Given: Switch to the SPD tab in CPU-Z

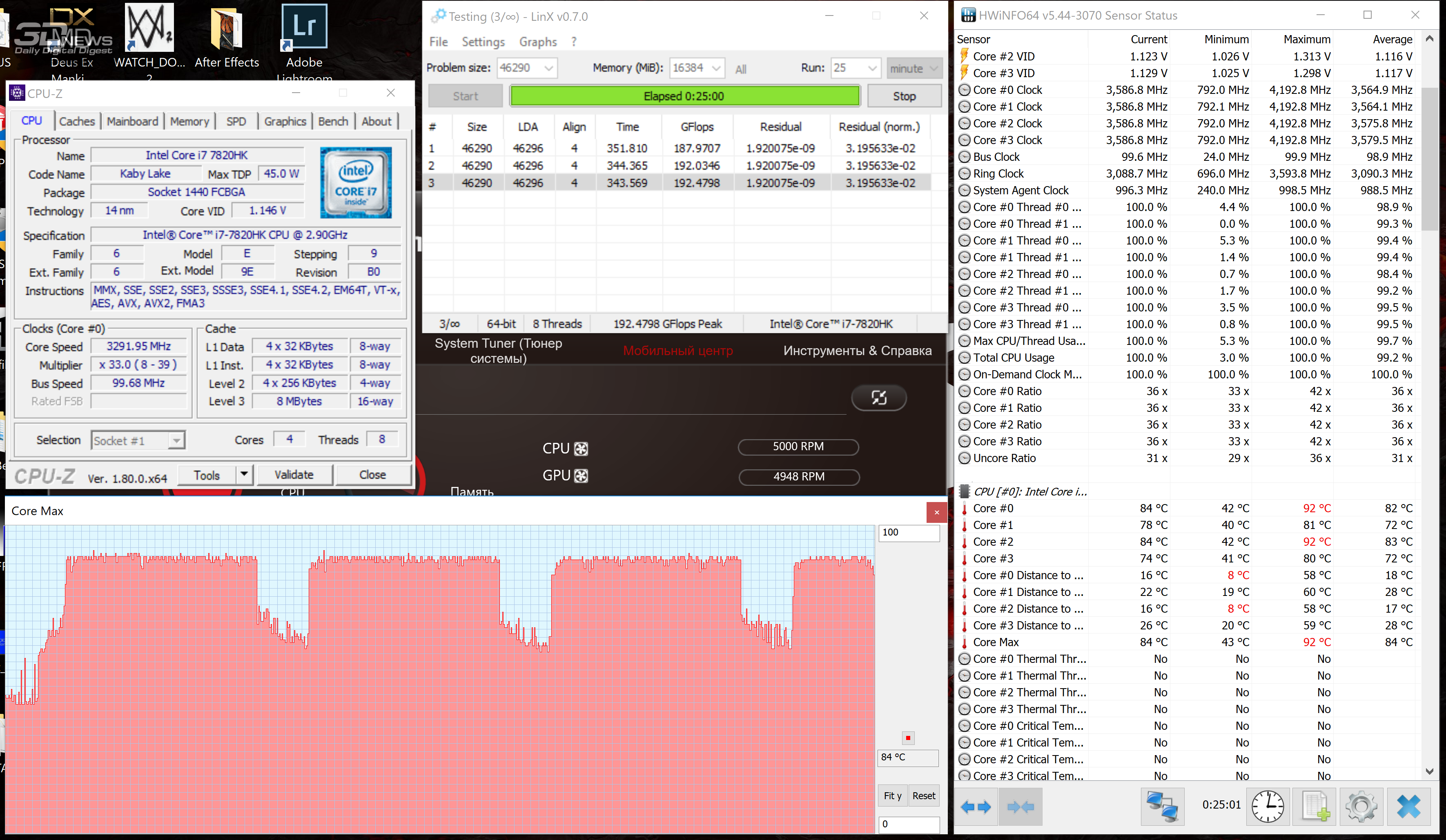Looking at the screenshot, I should pos(236,122).
